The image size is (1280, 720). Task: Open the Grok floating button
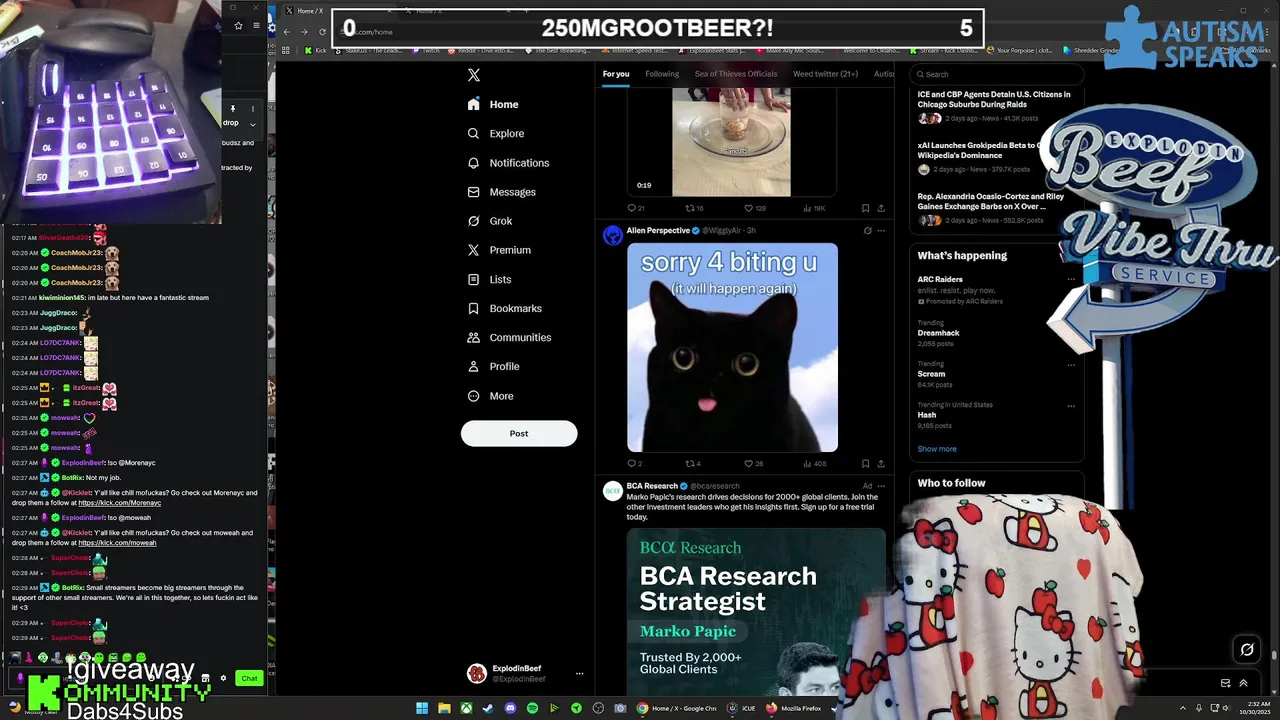tap(1247, 650)
